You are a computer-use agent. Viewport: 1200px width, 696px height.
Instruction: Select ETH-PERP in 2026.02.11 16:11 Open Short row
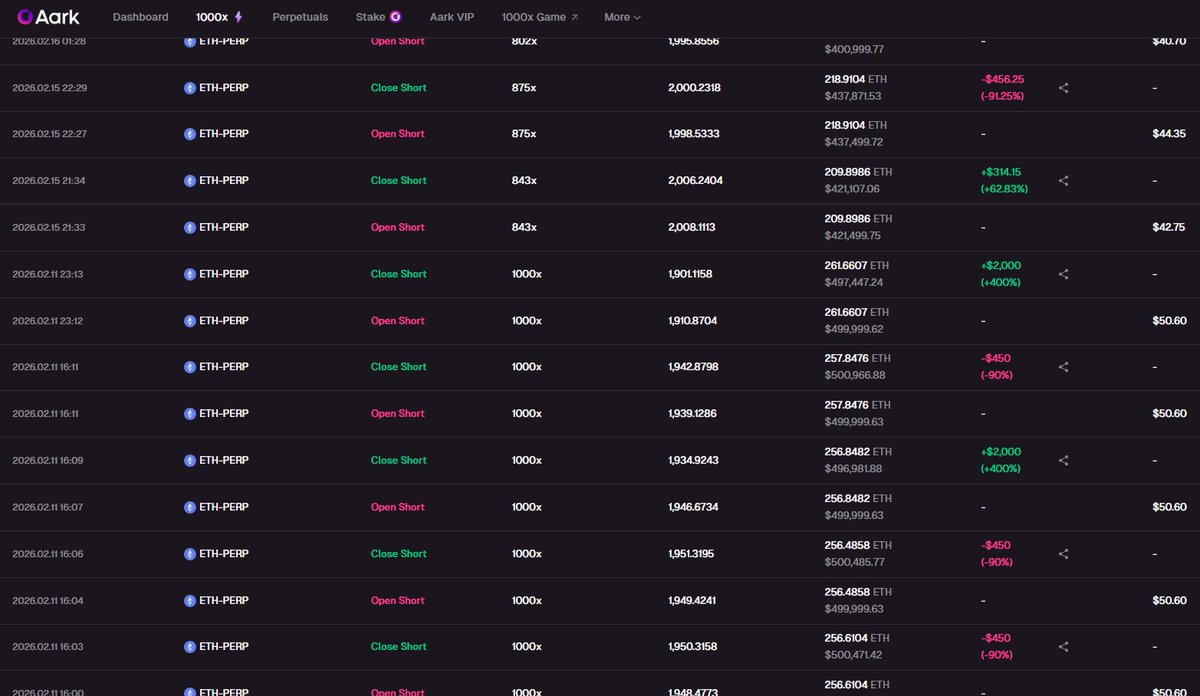click(224, 414)
